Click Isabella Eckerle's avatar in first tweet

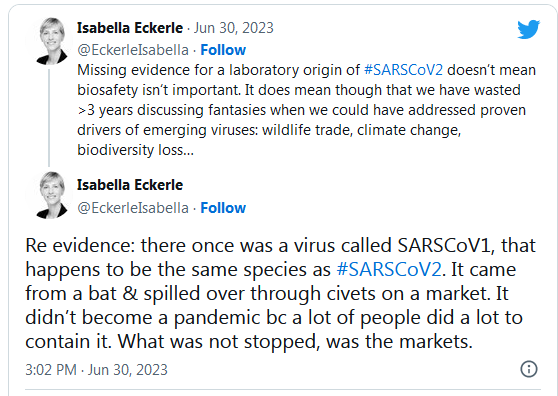coord(52,41)
